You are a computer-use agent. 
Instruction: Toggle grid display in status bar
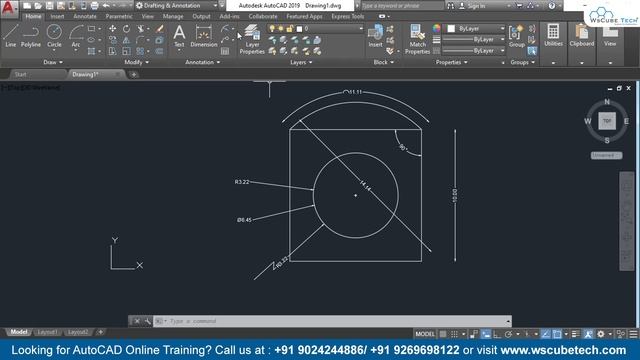tap(443, 334)
